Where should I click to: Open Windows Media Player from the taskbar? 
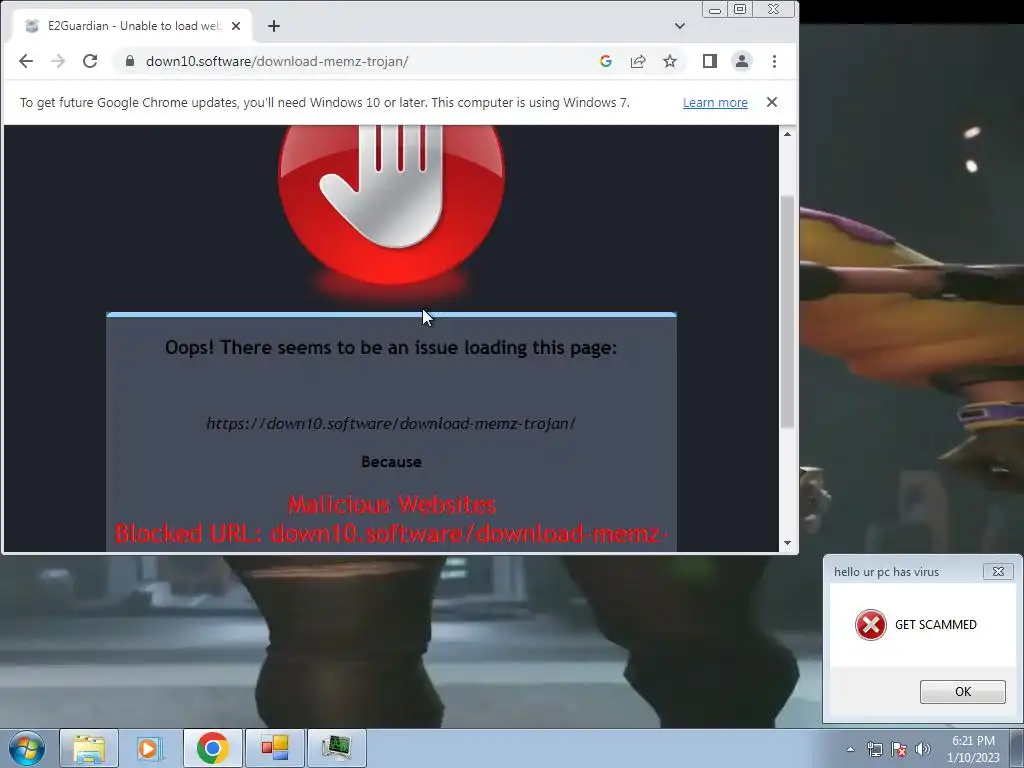pos(150,748)
